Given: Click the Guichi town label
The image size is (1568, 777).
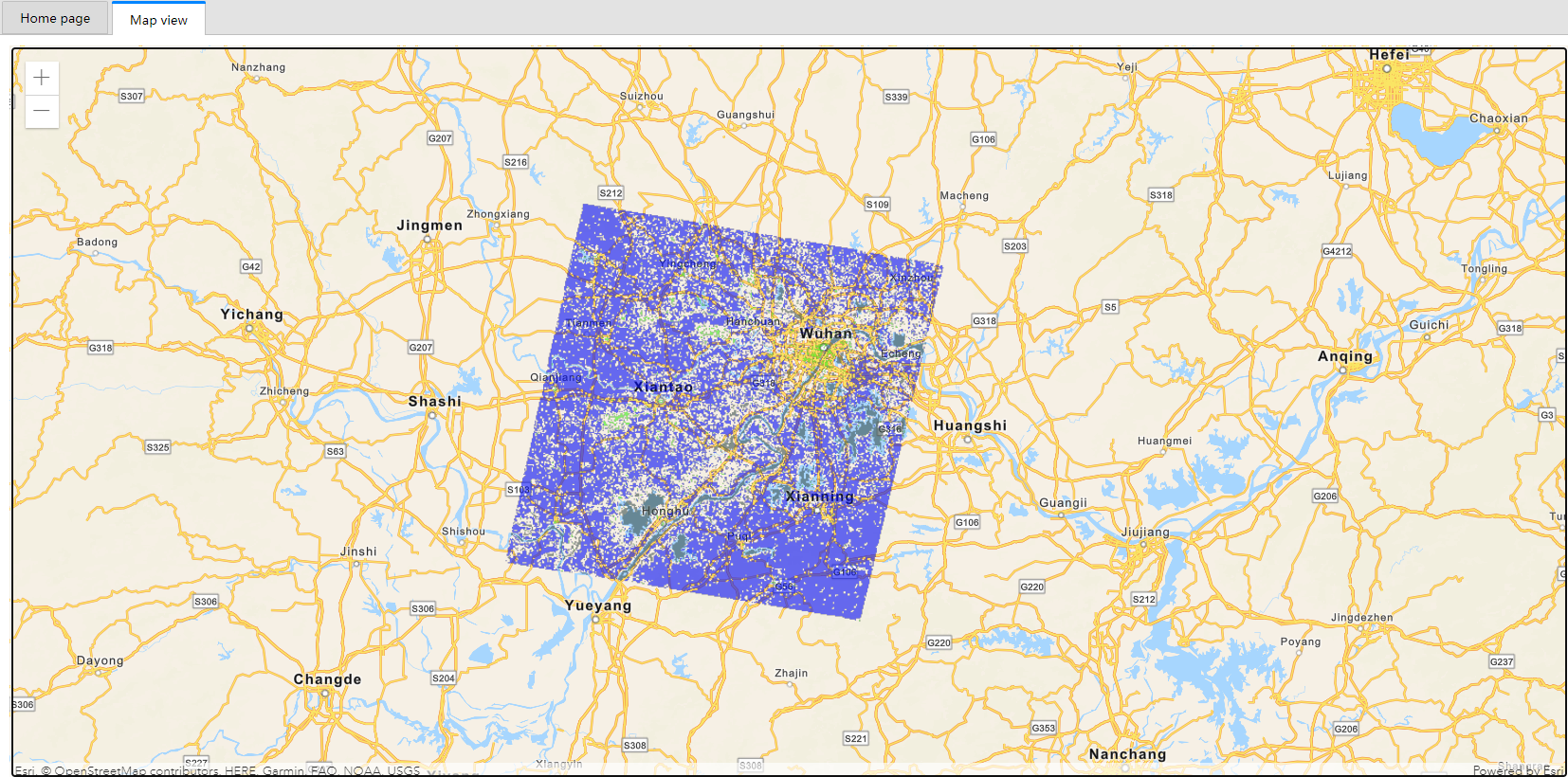Looking at the screenshot, I should [x=1429, y=325].
